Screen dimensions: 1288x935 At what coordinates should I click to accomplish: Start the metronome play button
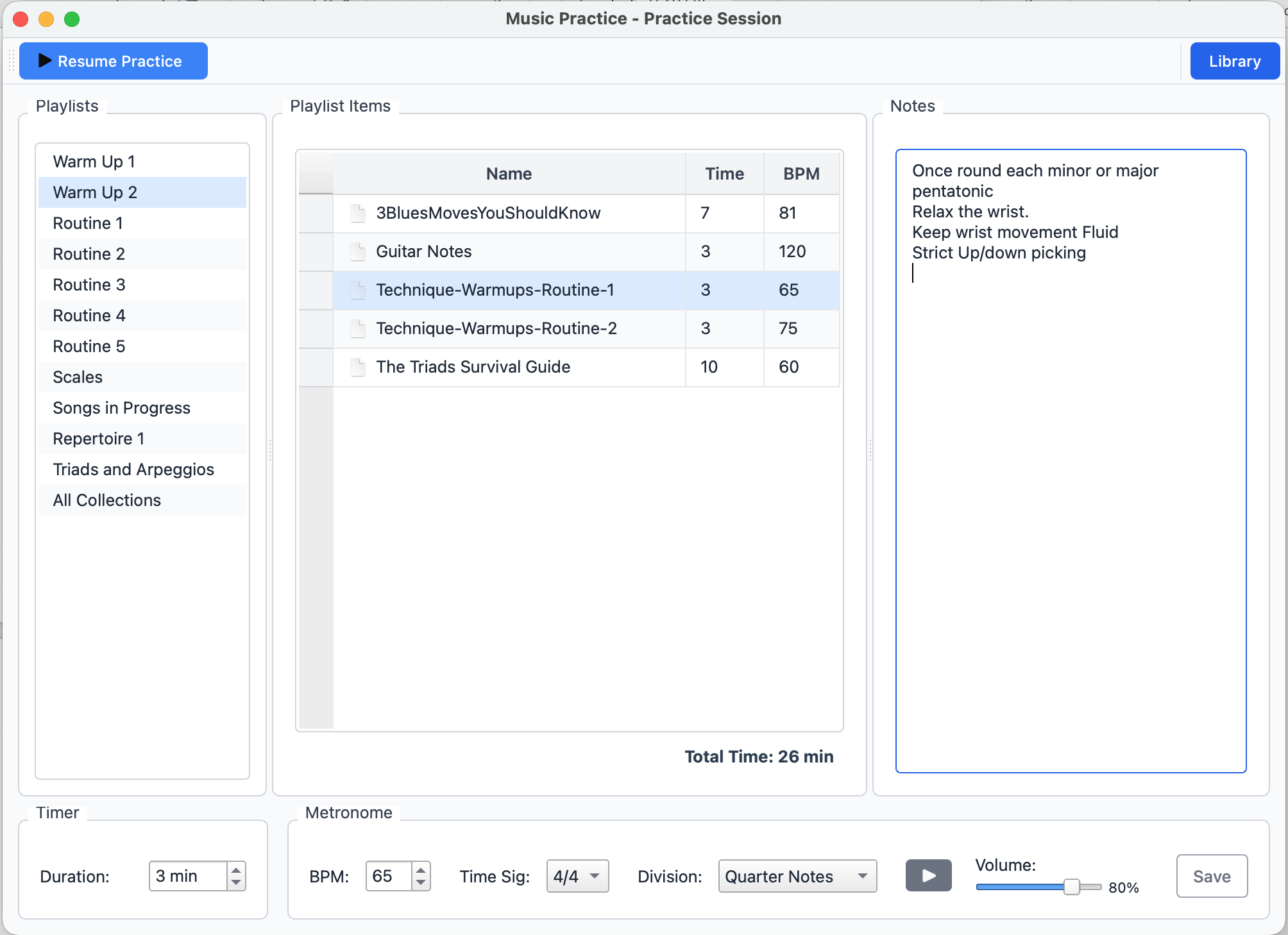(928, 875)
